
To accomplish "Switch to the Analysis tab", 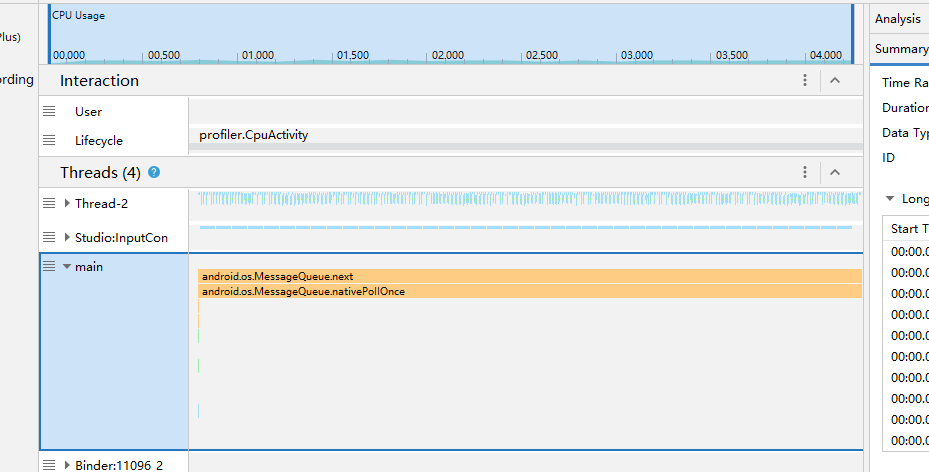I will click(x=898, y=19).
